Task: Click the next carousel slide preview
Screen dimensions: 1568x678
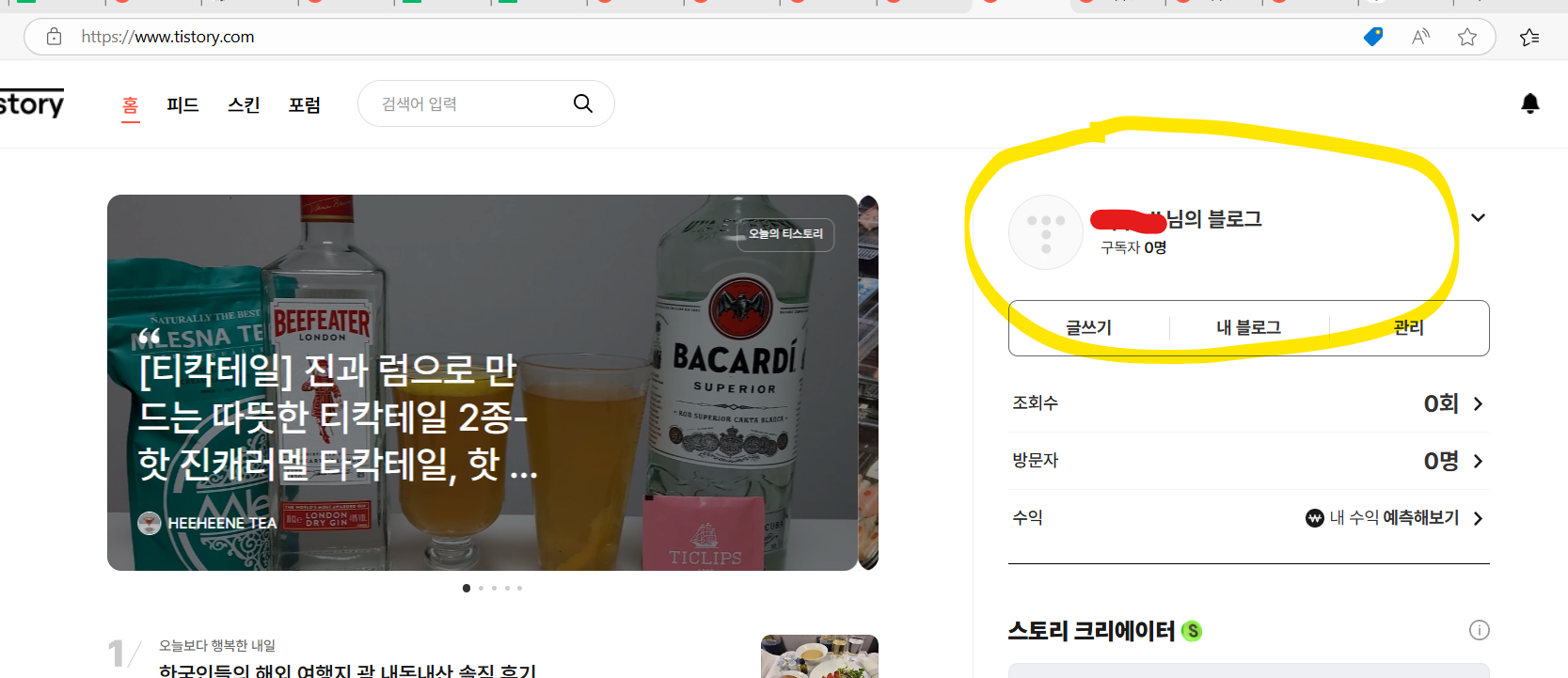Action: [x=868, y=383]
